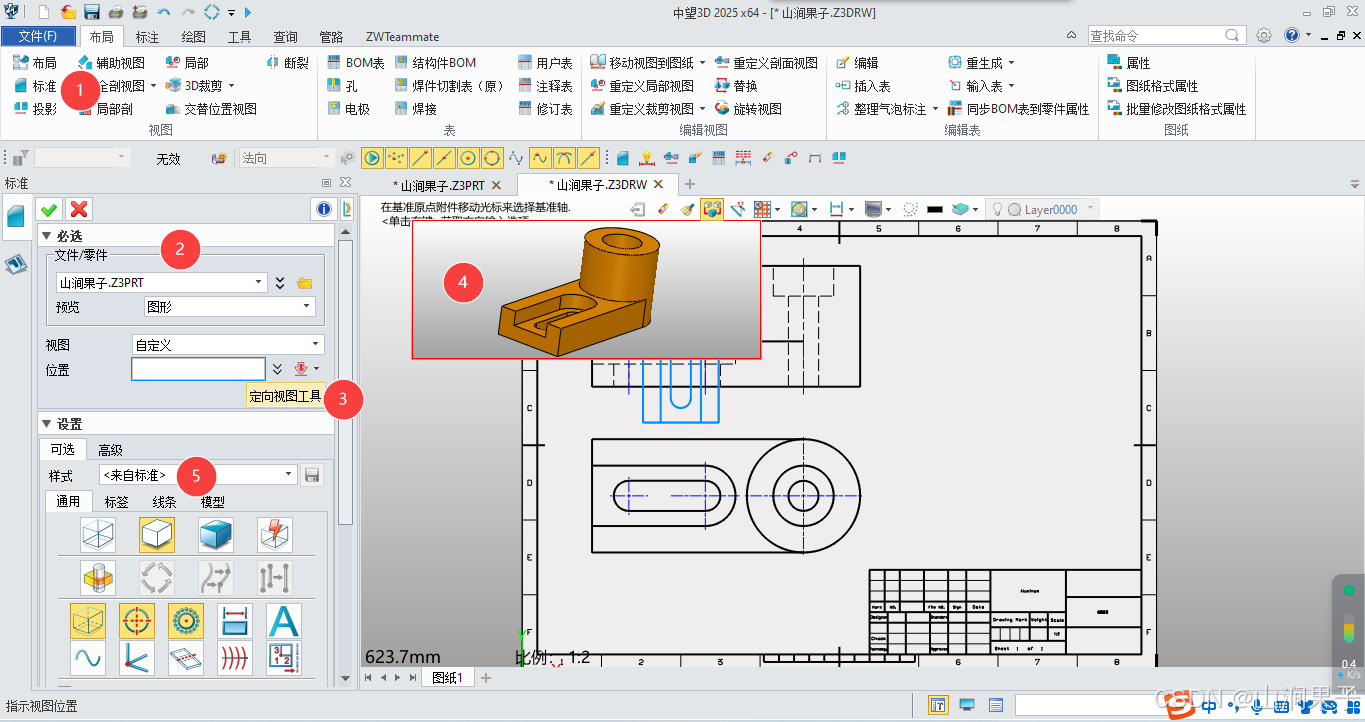The width and height of the screenshot is (1365, 722).
Task: Click into the 位置 input field
Action: [198, 369]
